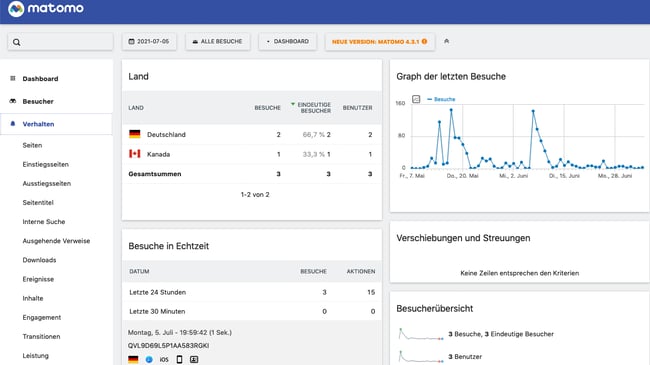
Task: Open Einstiegsseiten report
Action: point(46,164)
